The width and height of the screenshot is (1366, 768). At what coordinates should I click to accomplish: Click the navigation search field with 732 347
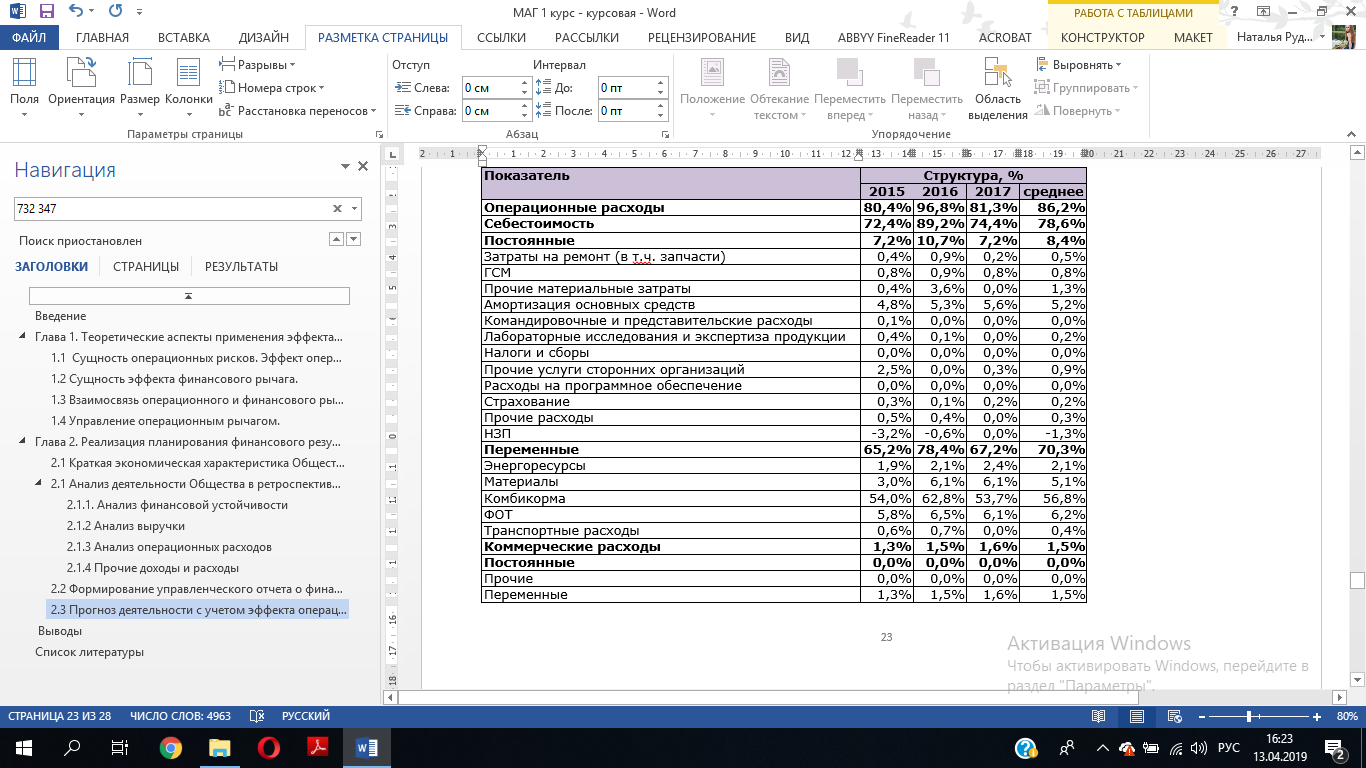(x=170, y=208)
